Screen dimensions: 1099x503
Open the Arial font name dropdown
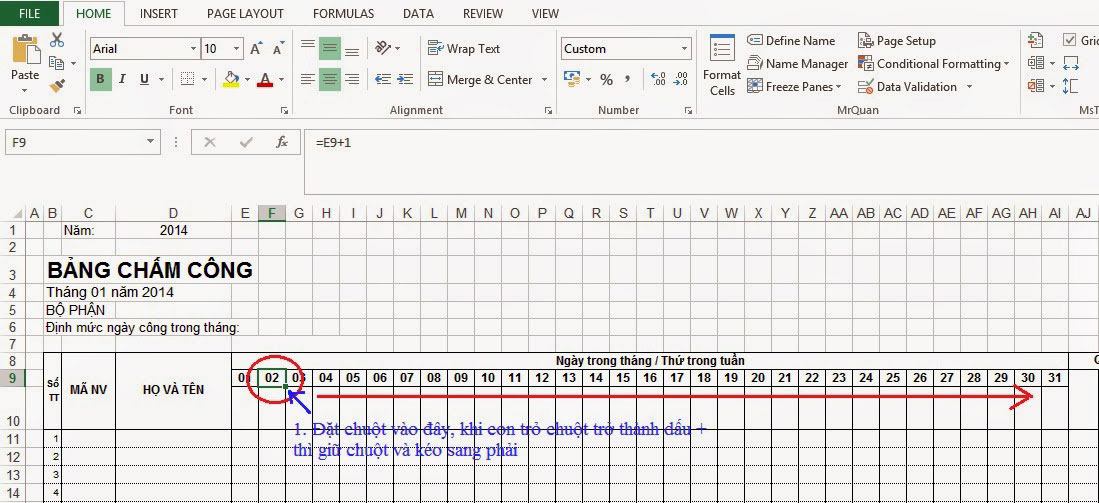[193, 49]
